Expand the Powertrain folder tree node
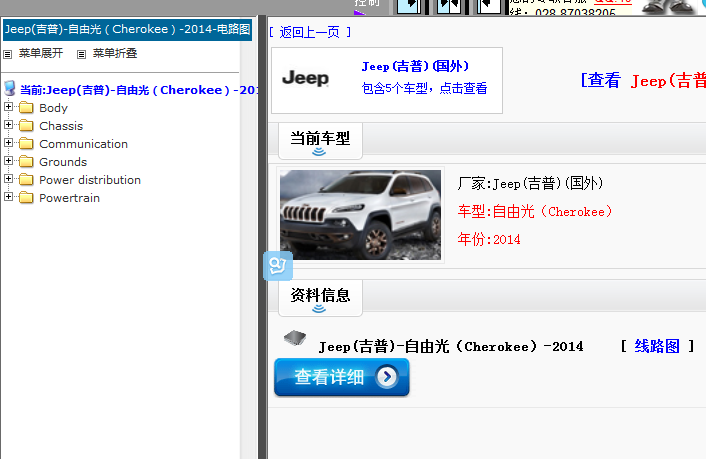The width and height of the screenshot is (706, 459). 8,197
